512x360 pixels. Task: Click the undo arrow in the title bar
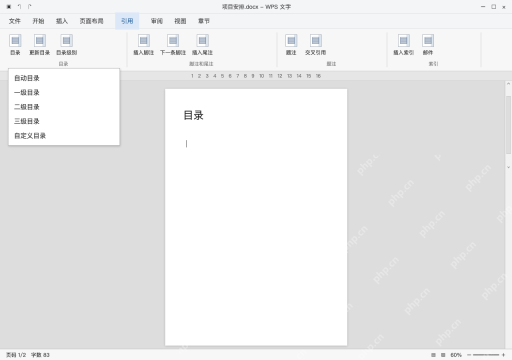tap(20, 6)
